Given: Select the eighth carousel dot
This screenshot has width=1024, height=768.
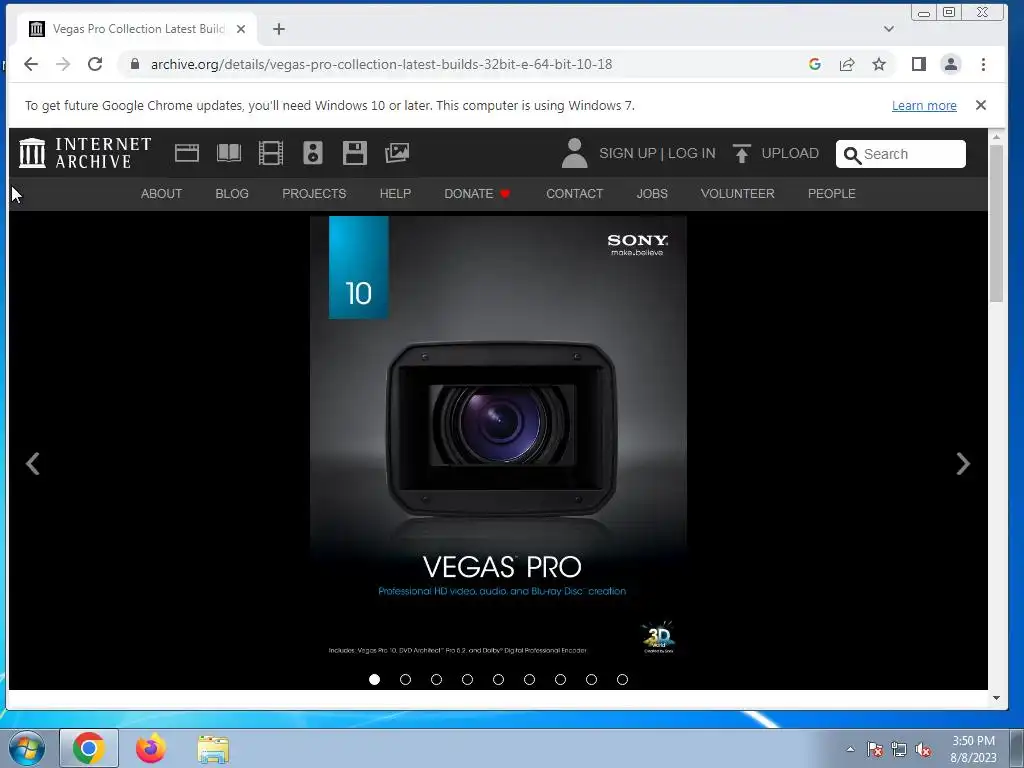Looking at the screenshot, I should 592,679.
